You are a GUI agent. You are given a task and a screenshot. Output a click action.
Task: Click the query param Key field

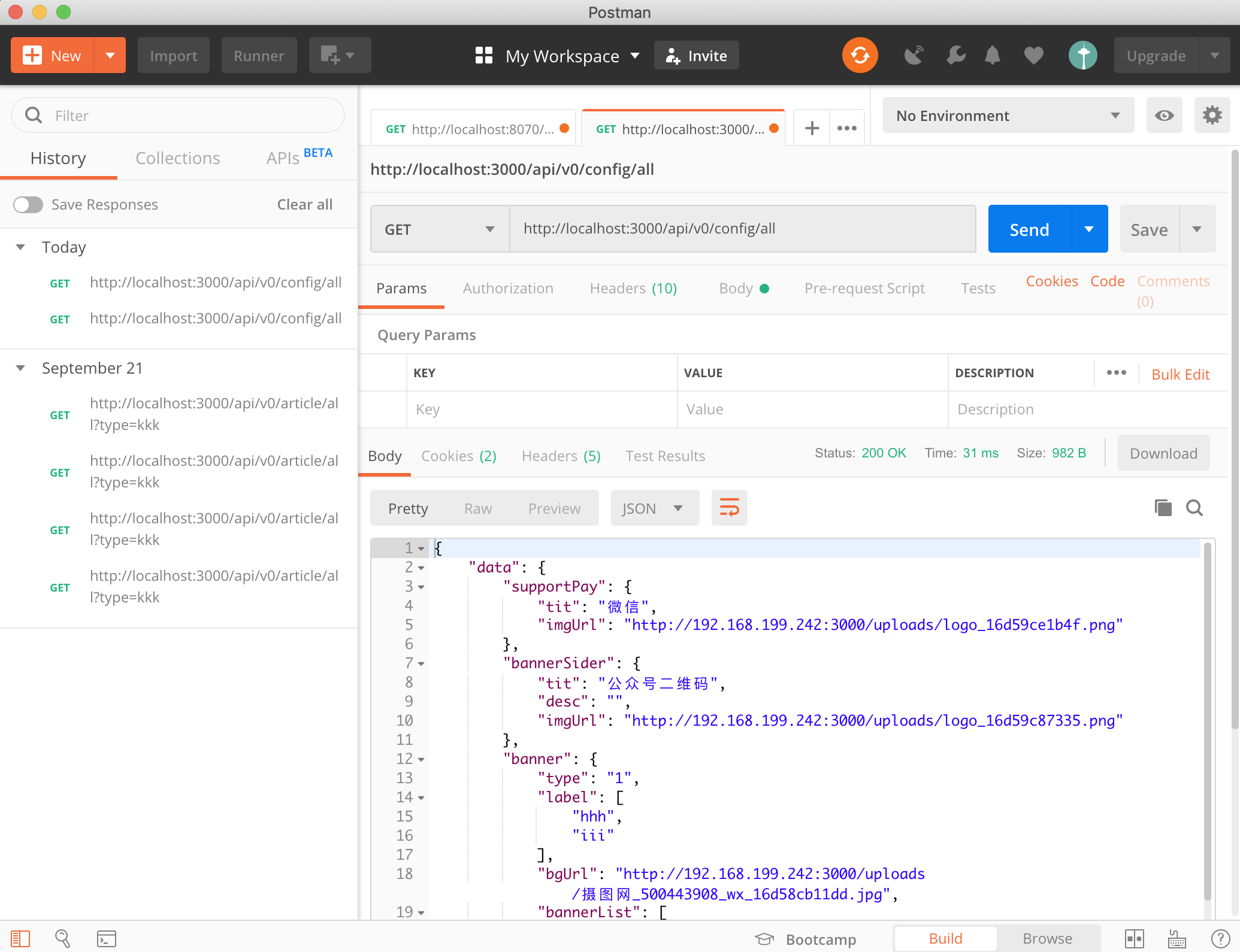pyautogui.click(x=542, y=410)
